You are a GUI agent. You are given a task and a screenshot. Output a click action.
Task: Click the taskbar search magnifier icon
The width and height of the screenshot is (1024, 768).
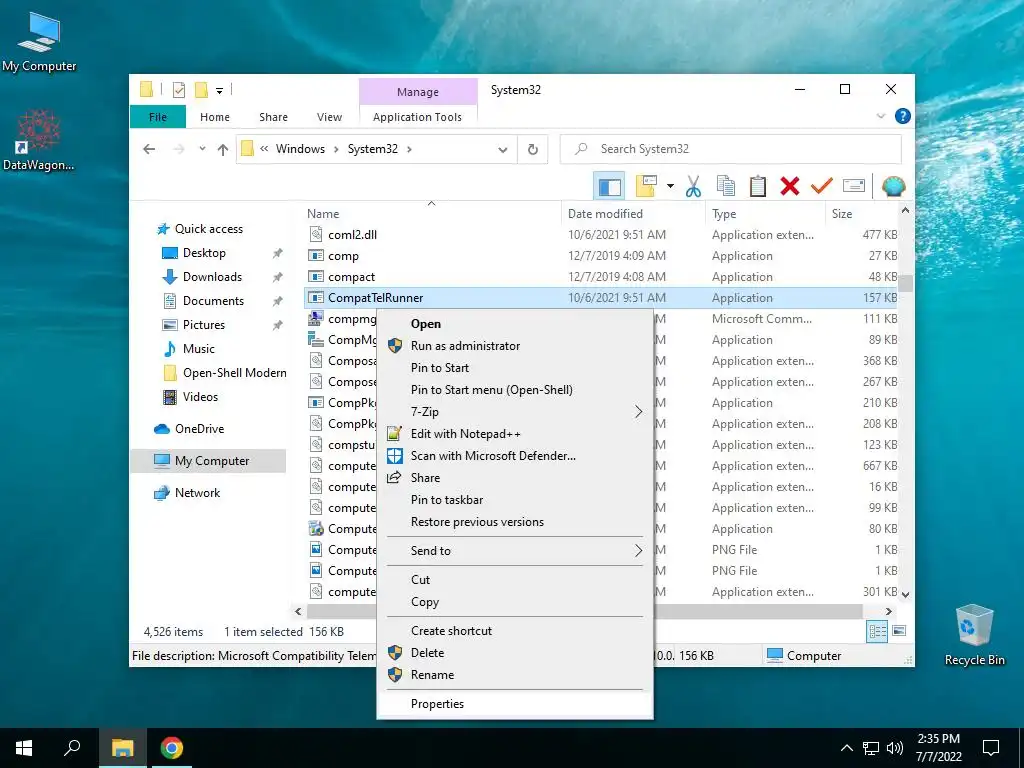pos(72,748)
